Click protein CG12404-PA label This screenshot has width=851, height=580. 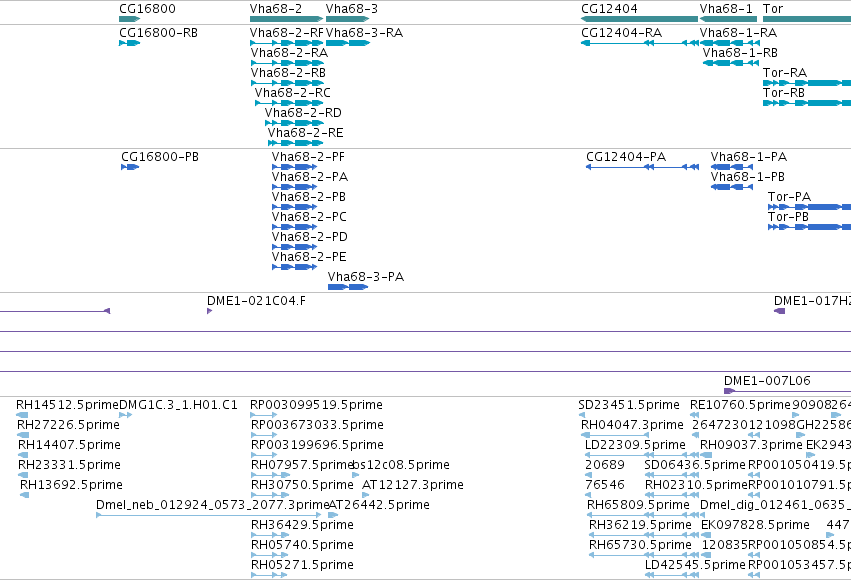626,157
